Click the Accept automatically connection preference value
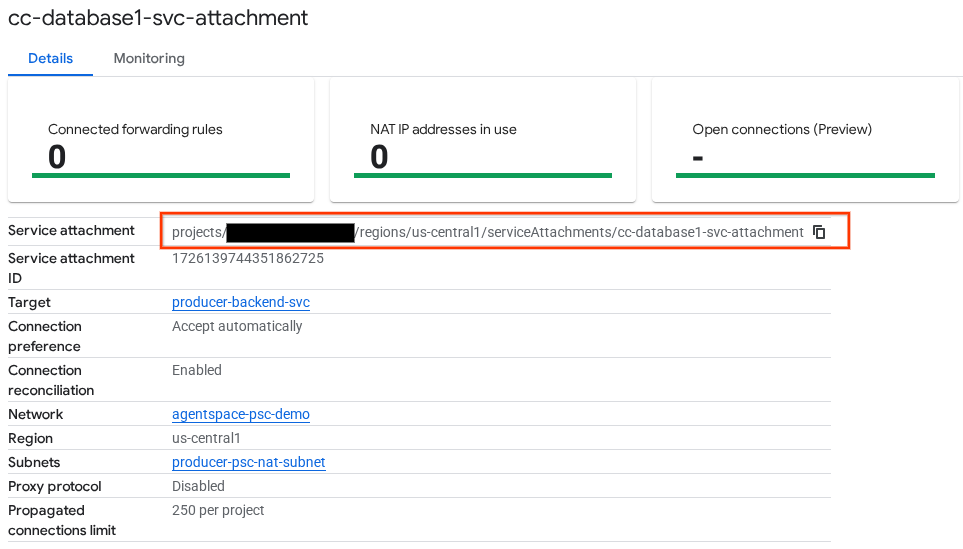Image resolution: width=963 pixels, height=549 pixels. pos(237,326)
